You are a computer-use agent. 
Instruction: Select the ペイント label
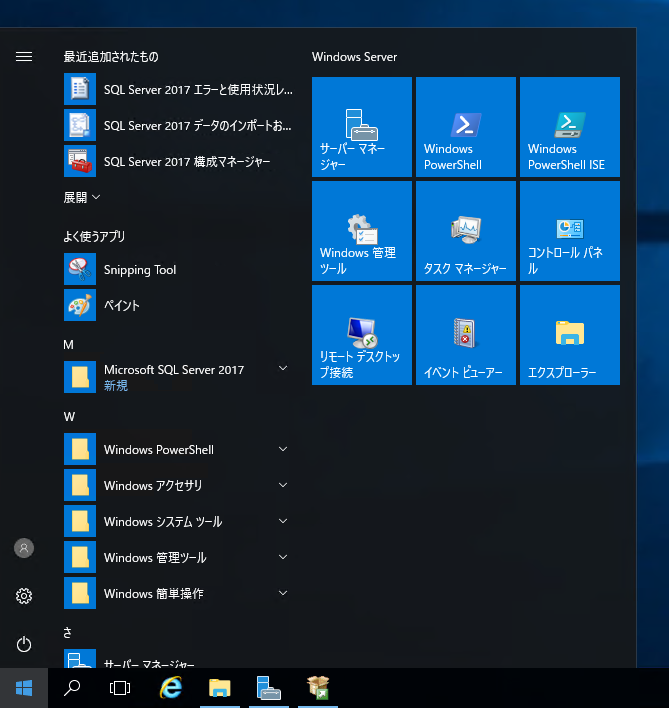[x=121, y=306]
